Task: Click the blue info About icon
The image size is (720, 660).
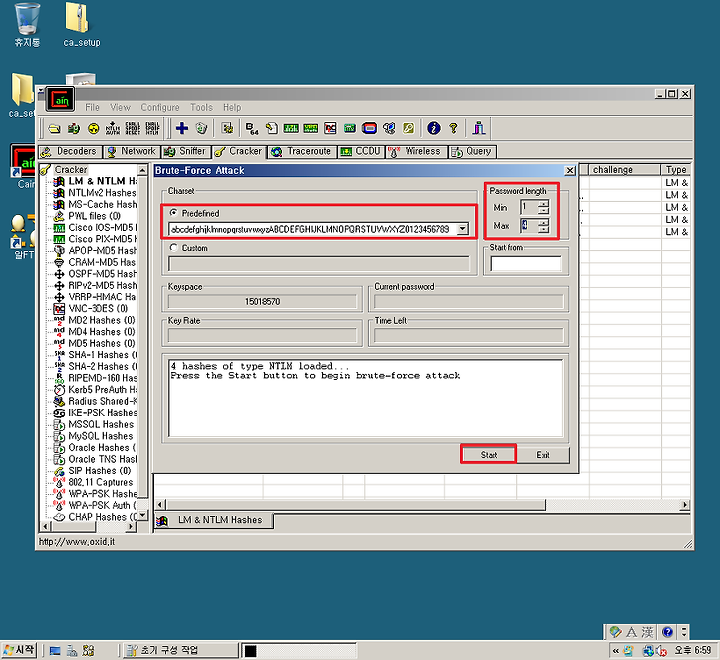Action: [x=433, y=128]
